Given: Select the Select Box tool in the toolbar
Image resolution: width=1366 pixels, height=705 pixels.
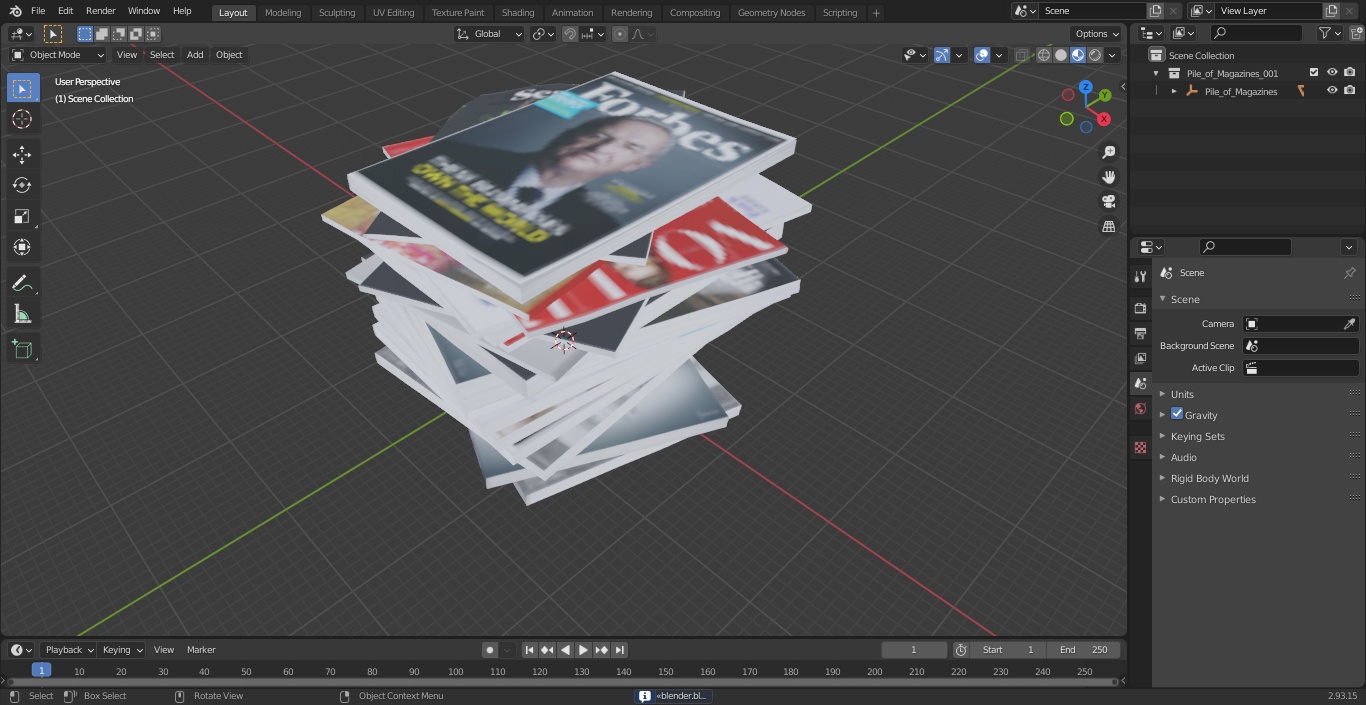Looking at the screenshot, I should [22, 88].
